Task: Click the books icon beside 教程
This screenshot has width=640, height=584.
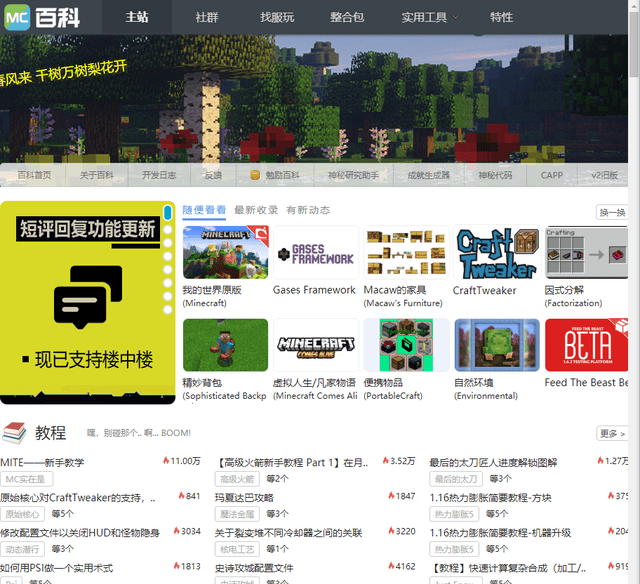Action: coord(14,433)
